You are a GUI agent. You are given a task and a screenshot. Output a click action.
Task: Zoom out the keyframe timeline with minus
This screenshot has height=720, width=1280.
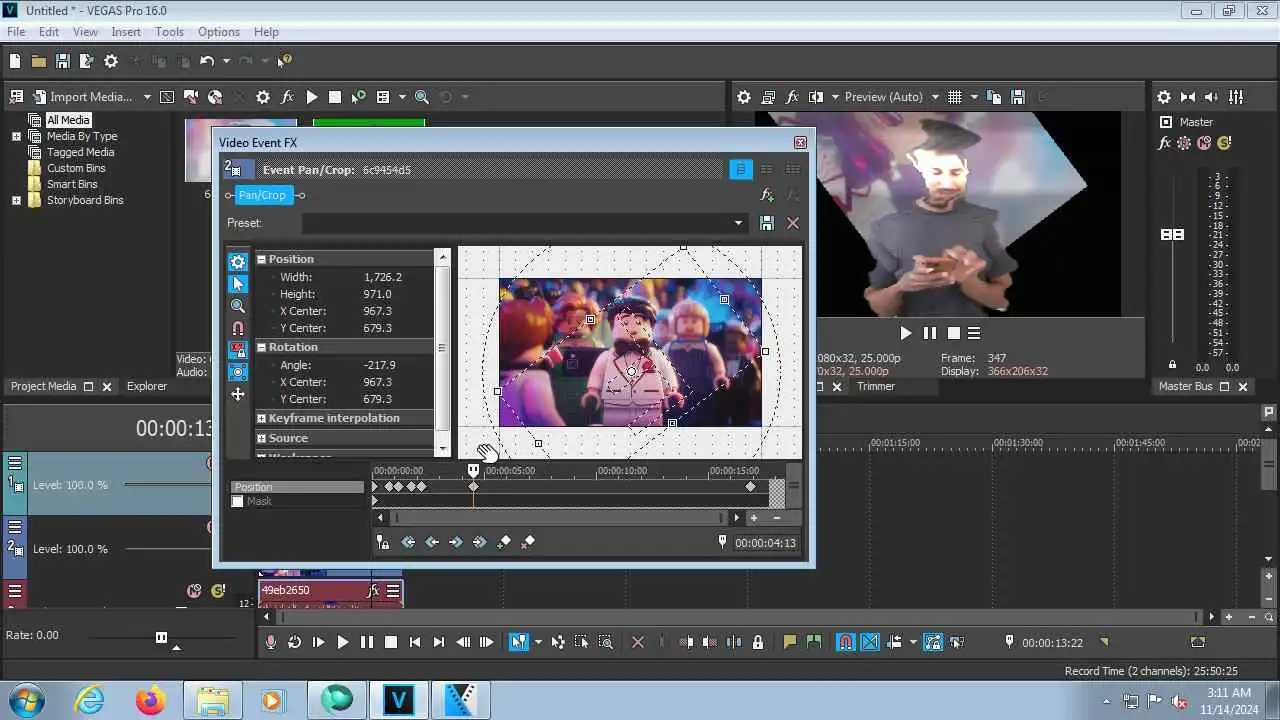click(x=777, y=518)
